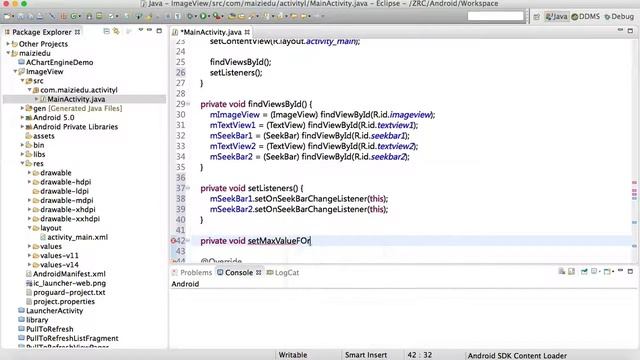The width and height of the screenshot is (640, 360).
Task: Close the Console view tab
Action: click(259, 272)
